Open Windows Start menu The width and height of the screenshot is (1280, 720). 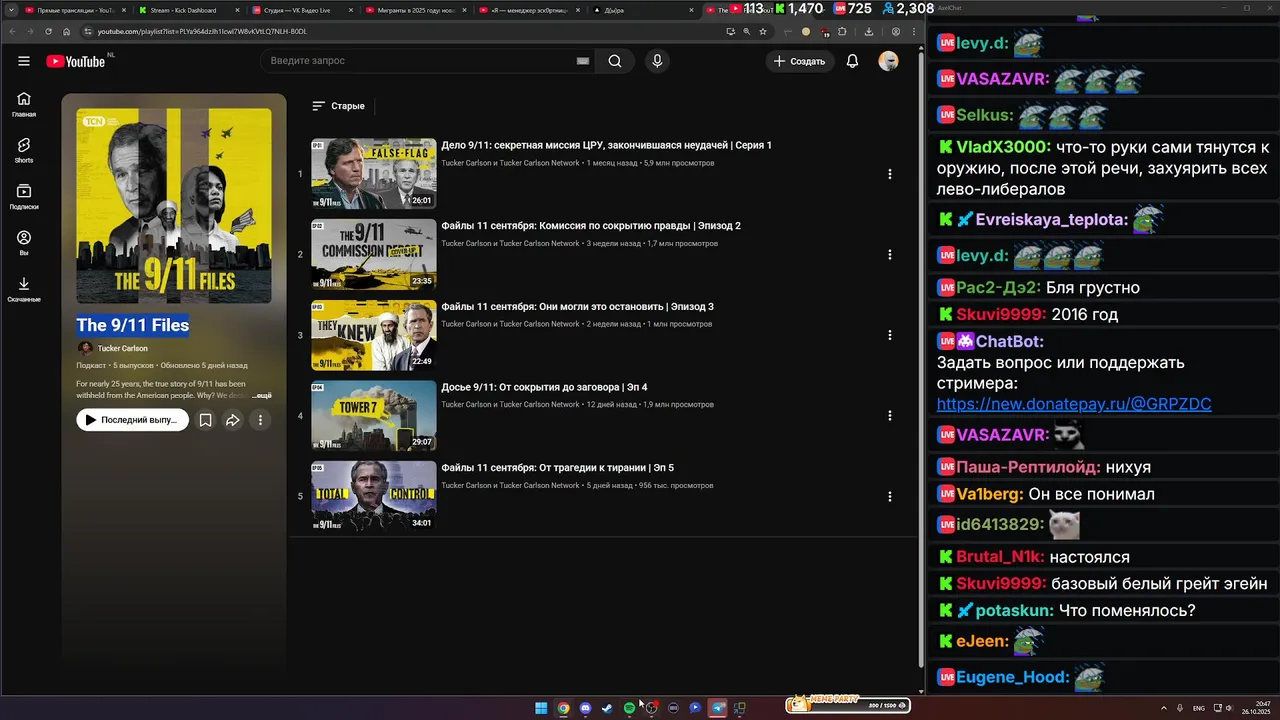pos(541,708)
